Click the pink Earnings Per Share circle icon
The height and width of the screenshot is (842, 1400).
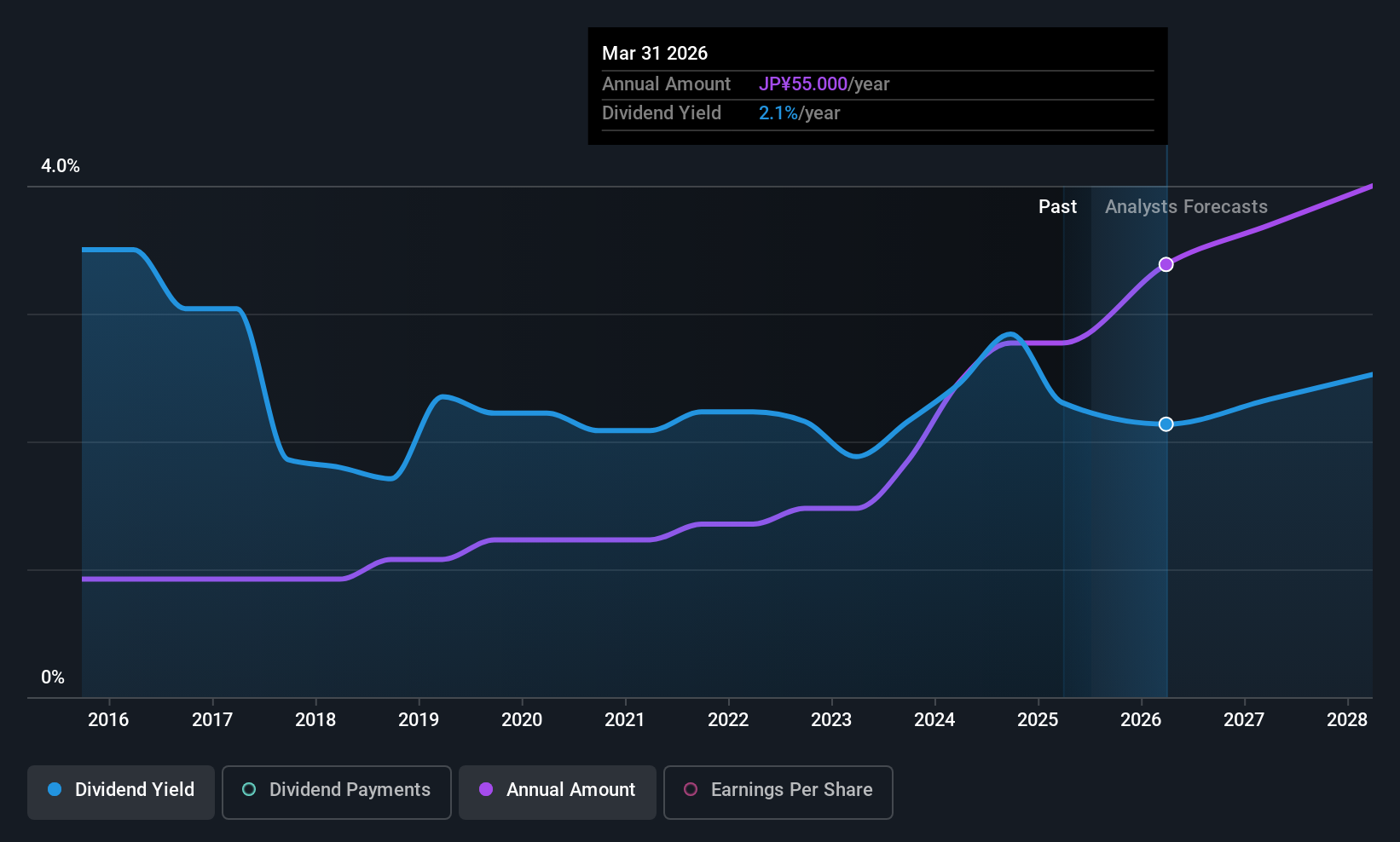click(x=691, y=789)
